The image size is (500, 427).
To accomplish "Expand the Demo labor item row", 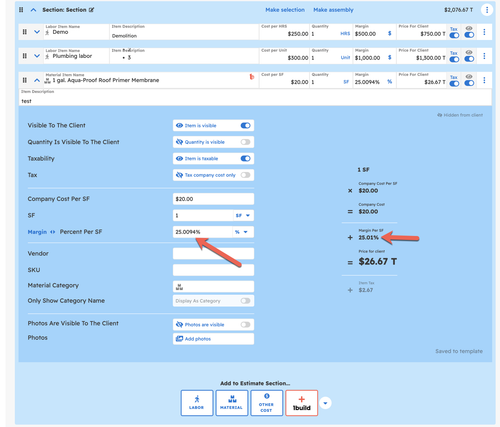I will click(x=37, y=32).
